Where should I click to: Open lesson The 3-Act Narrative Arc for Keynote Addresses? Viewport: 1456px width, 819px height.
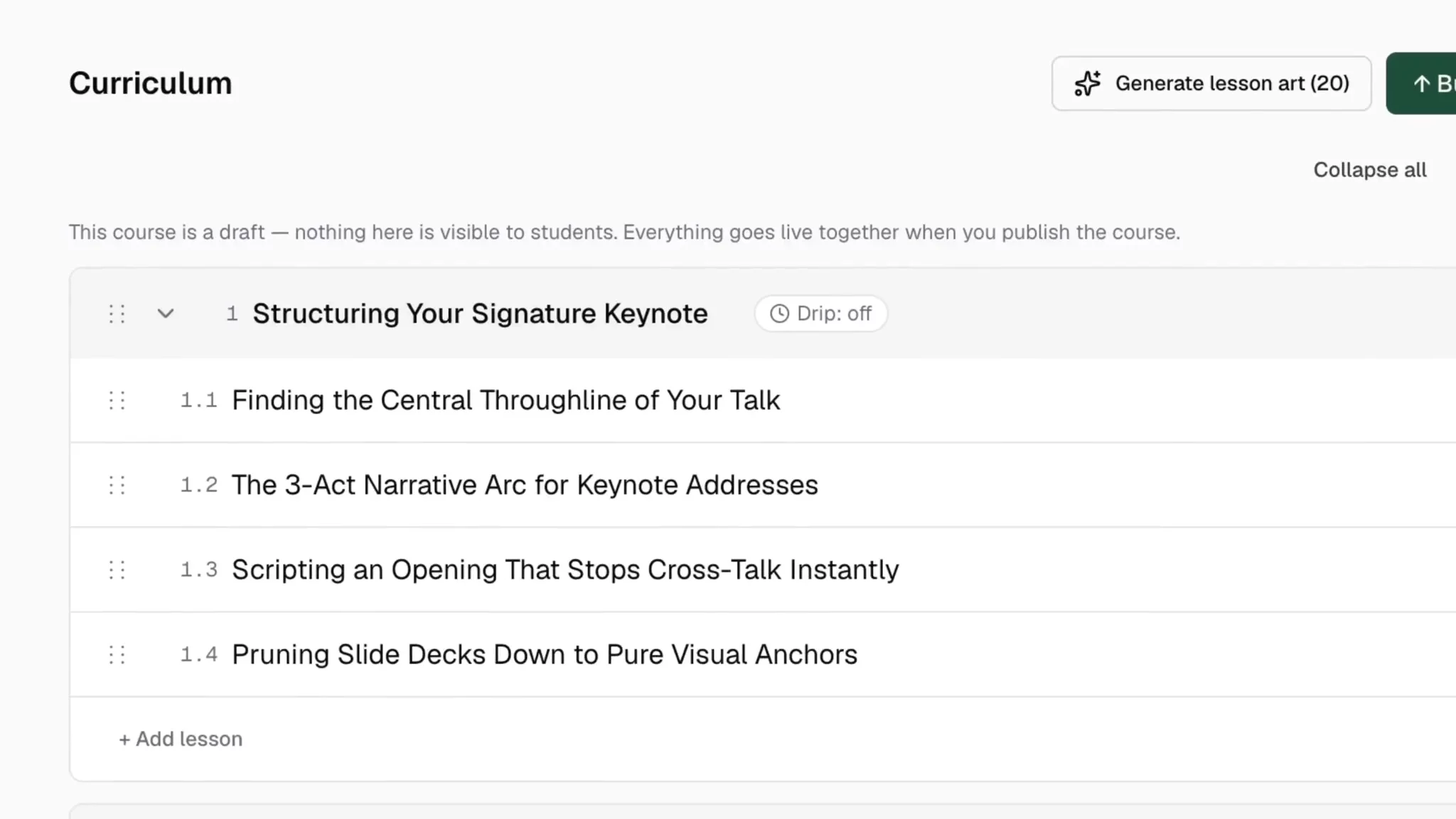[x=525, y=485]
